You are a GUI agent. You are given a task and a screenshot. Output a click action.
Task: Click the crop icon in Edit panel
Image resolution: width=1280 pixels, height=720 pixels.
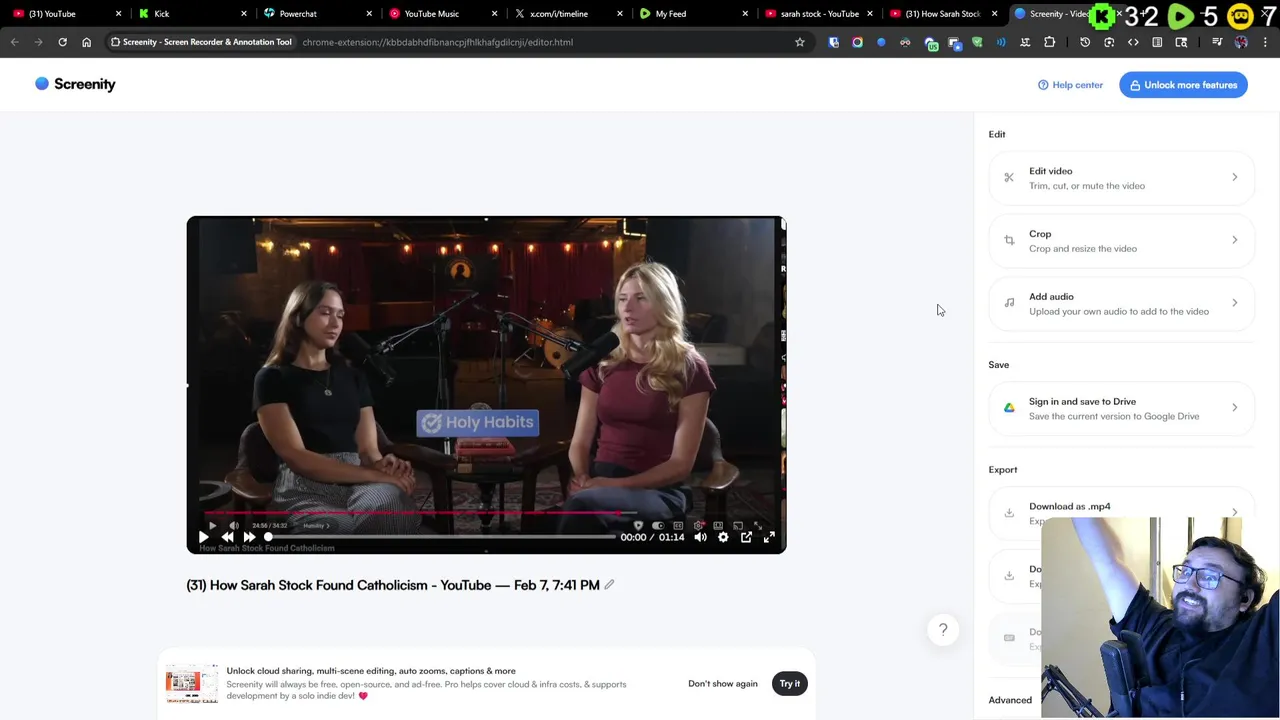coord(1009,241)
